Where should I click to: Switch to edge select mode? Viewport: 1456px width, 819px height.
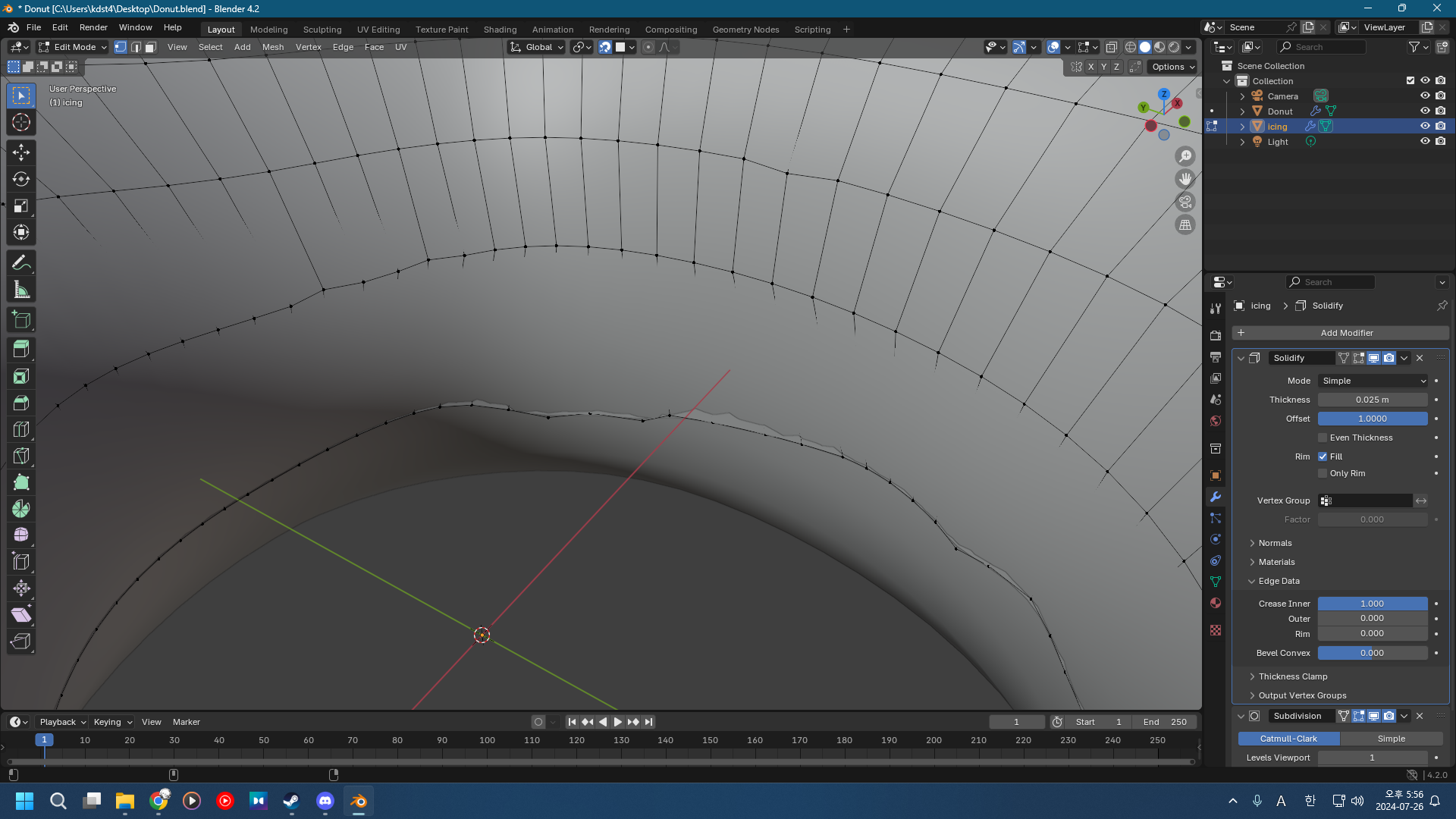pos(136,47)
